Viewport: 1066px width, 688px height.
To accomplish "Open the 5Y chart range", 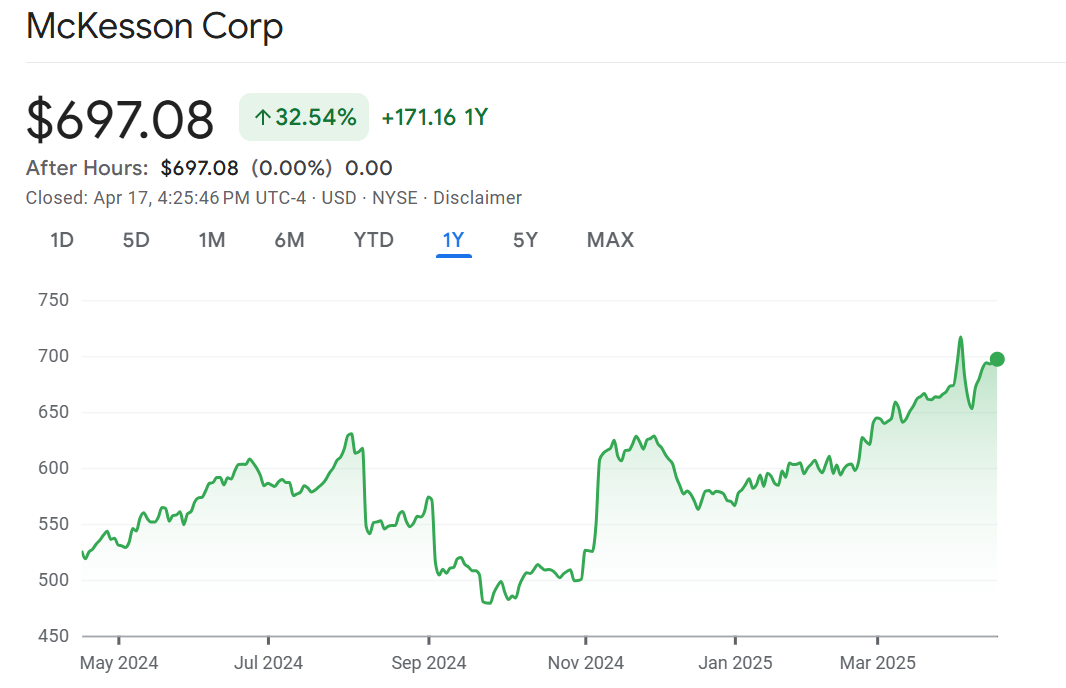I will 525,240.
